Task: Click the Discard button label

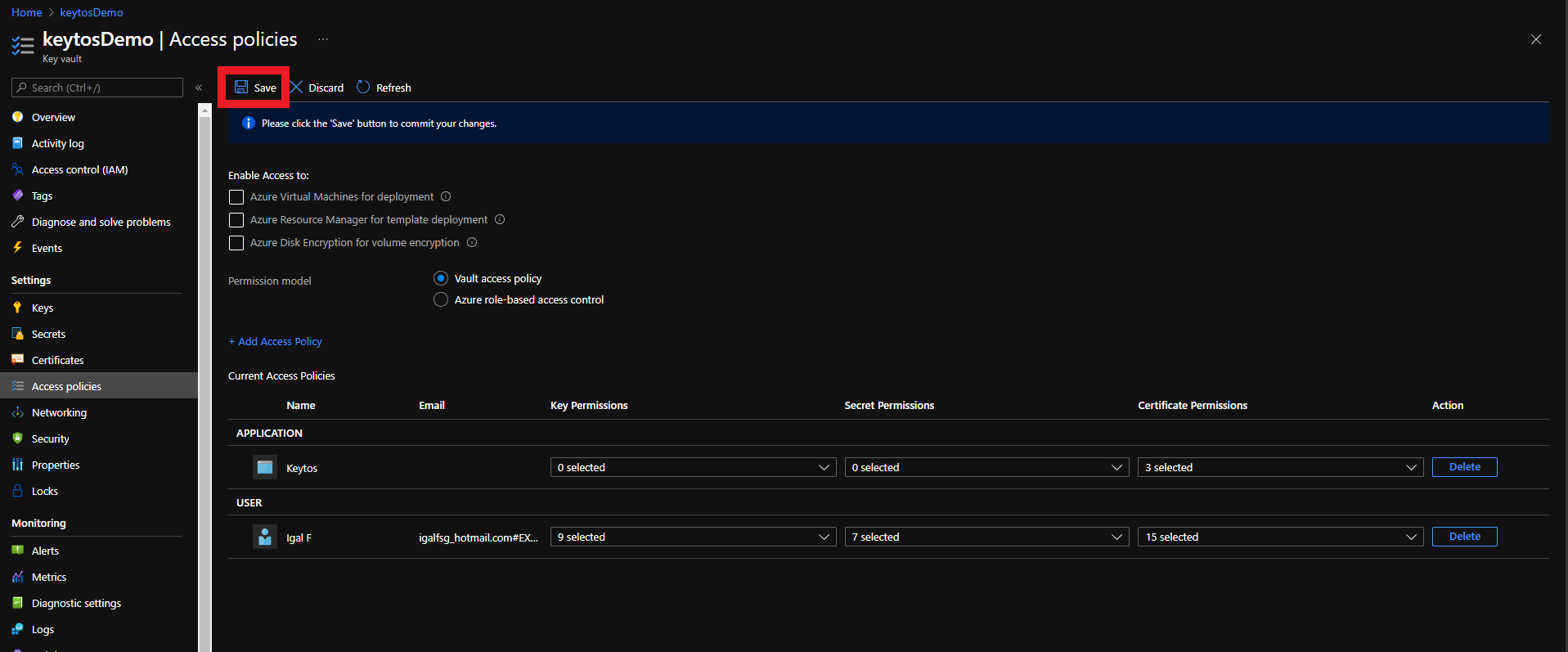Action: (326, 88)
